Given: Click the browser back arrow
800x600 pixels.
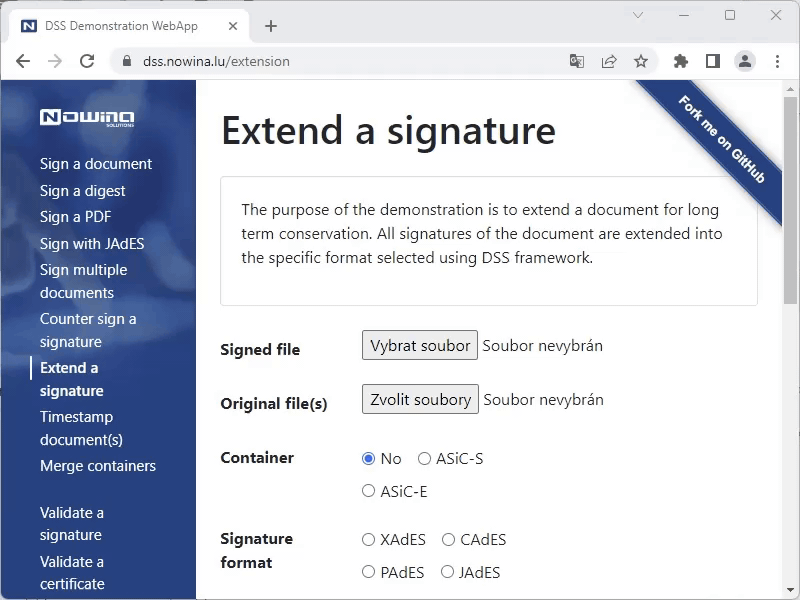Looking at the screenshot, I should coord(23,61).
